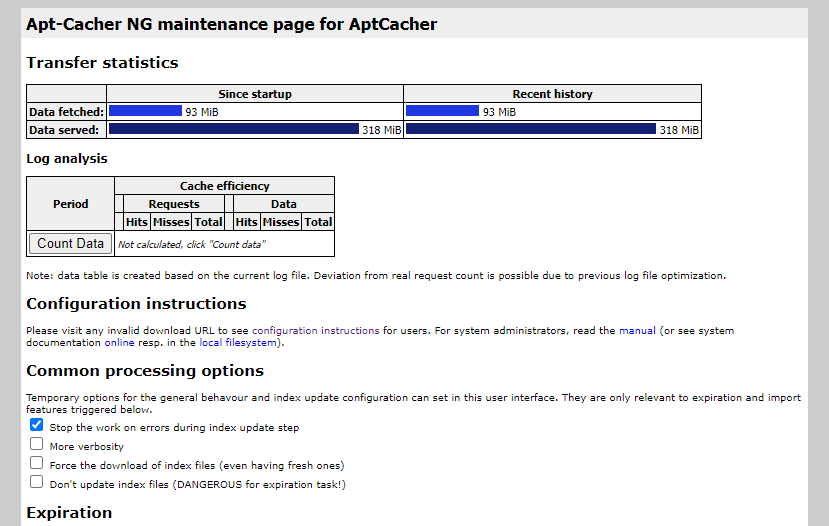This screenshot has height=526, width=829.
Task: Click Misses header under Data
Action: 281,222
